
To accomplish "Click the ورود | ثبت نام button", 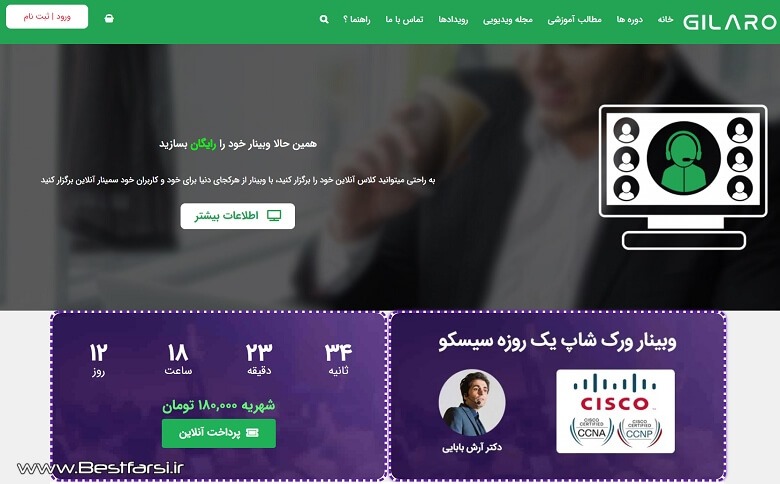I will [x=47, y=16].
